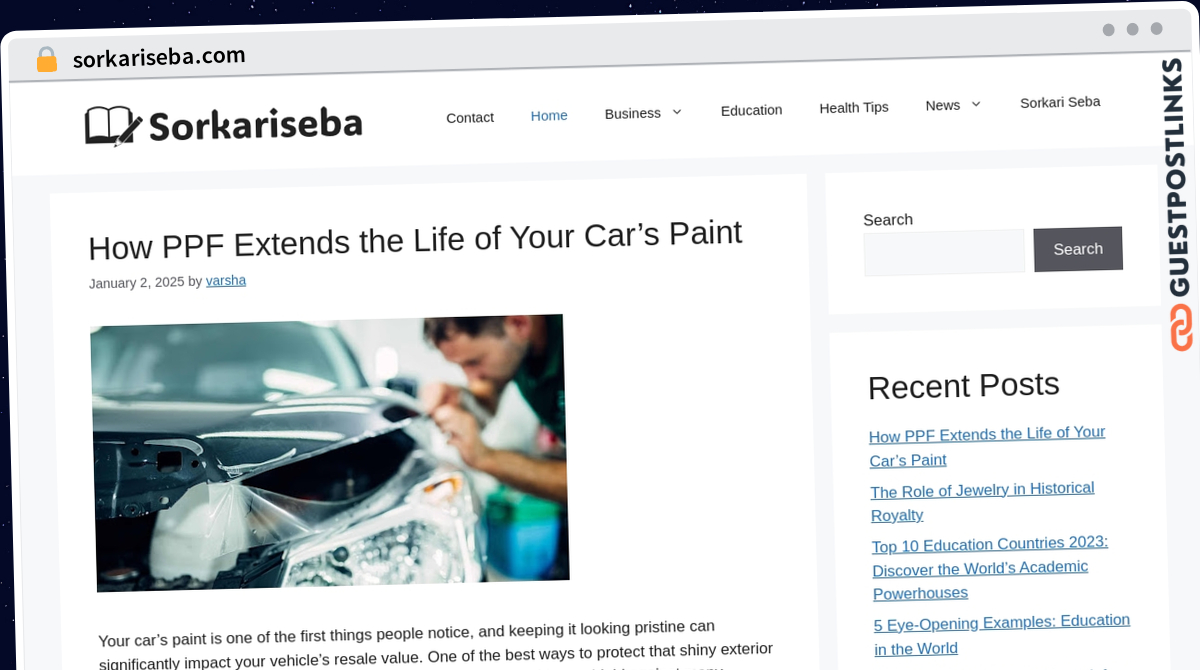Click the middle gray window dot

(1132, 29)
